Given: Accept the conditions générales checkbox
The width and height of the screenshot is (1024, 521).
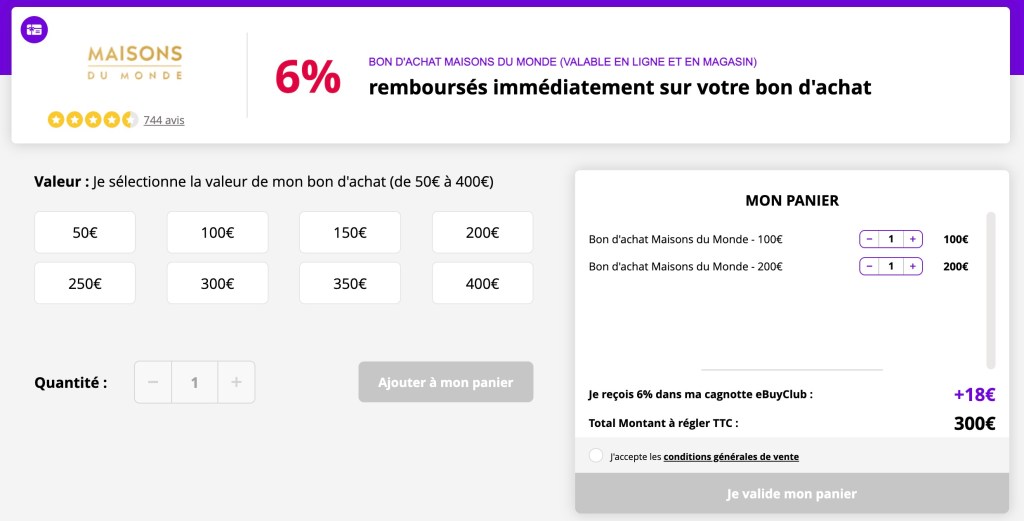Looking at the screenshot, I should (596, 456).
